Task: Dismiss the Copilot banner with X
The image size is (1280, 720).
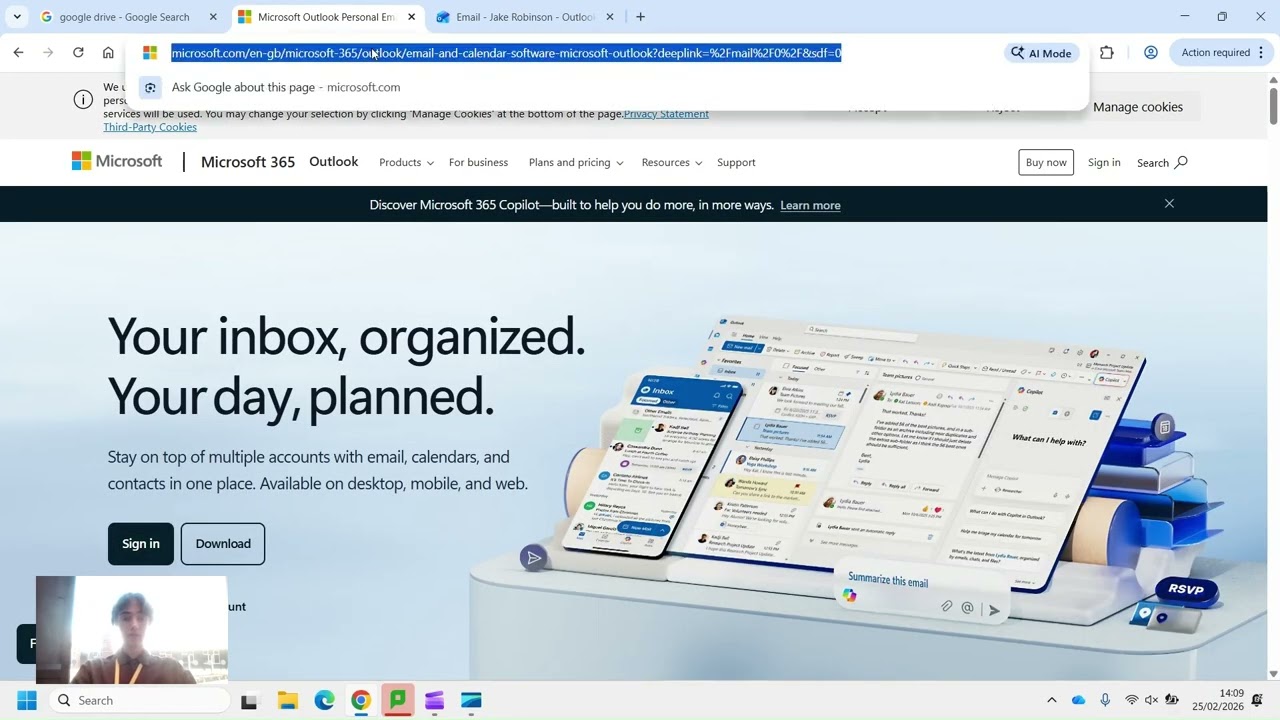Action: (1169, 204)
